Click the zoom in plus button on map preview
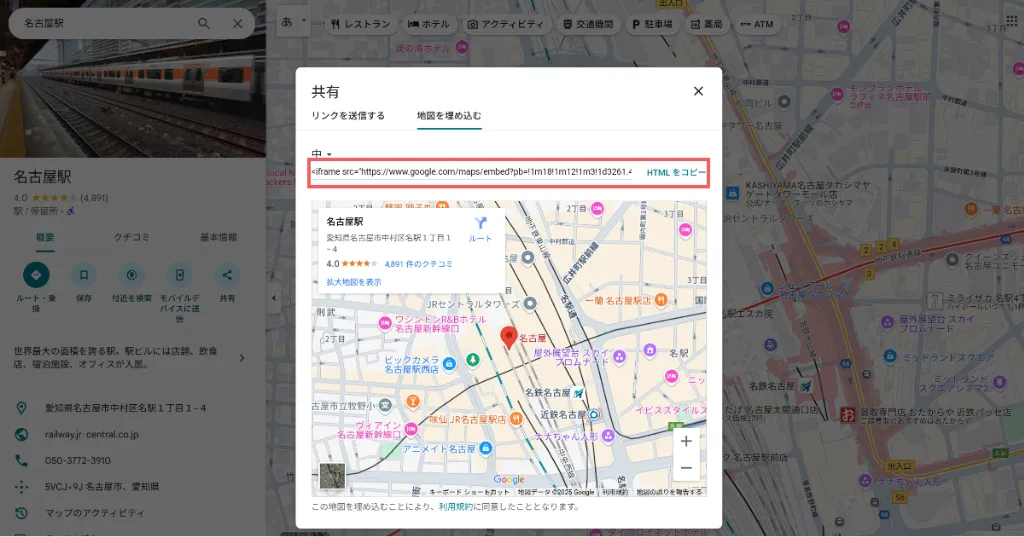Screen dimensions: 1024x537 685,441
